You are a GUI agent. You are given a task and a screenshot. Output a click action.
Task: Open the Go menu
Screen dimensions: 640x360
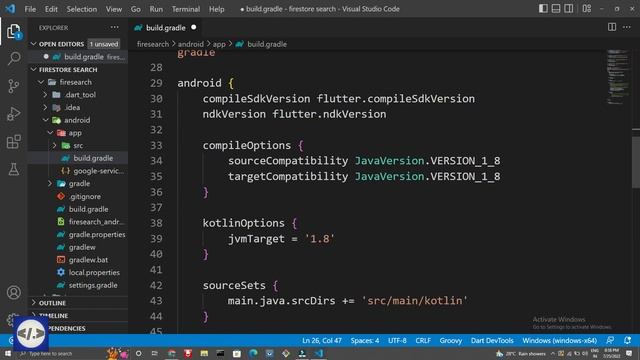136,9
